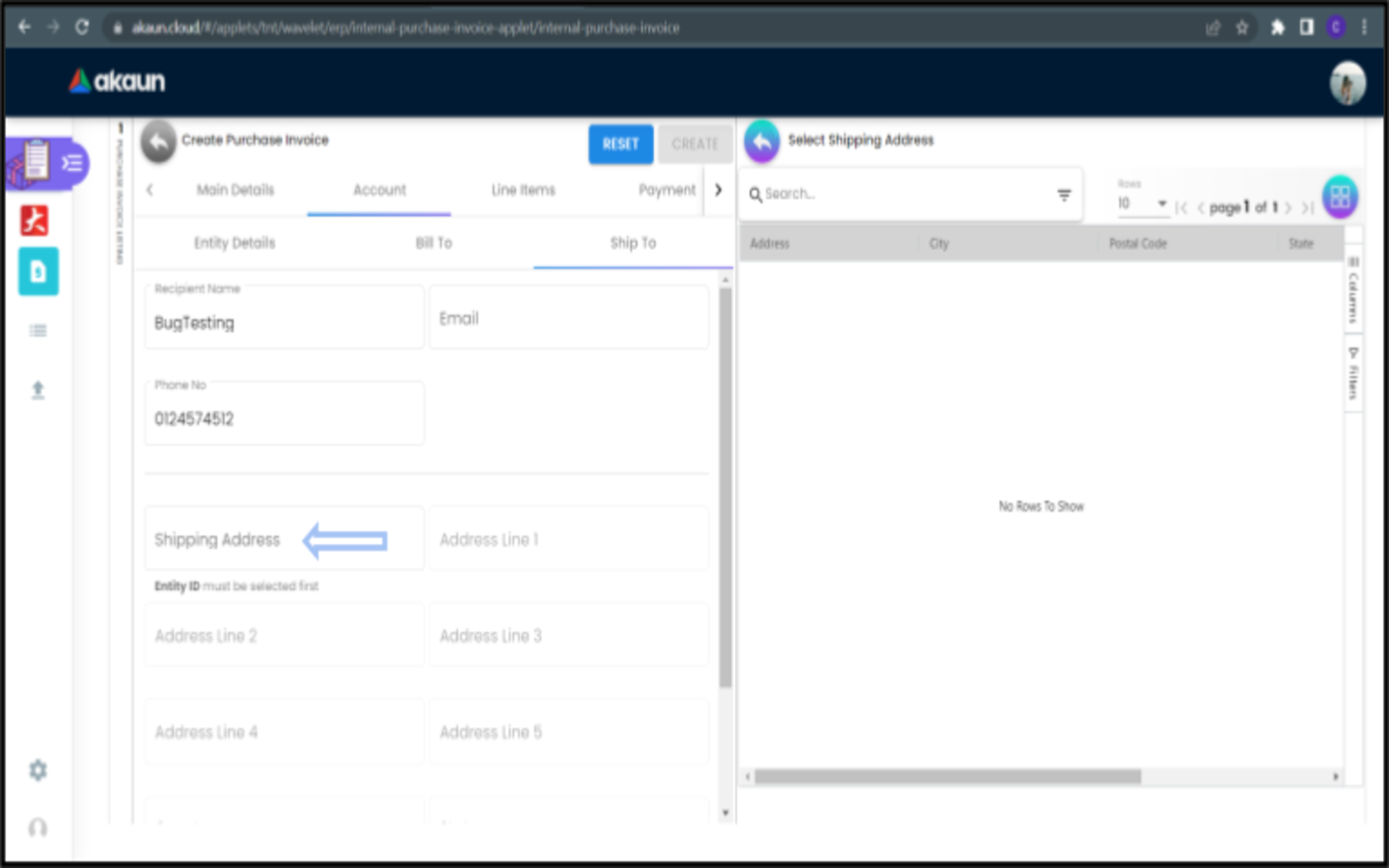Viewport: 1389px width, 868px height.
Task: Sort by the State column header
Action: (1301, 244)
